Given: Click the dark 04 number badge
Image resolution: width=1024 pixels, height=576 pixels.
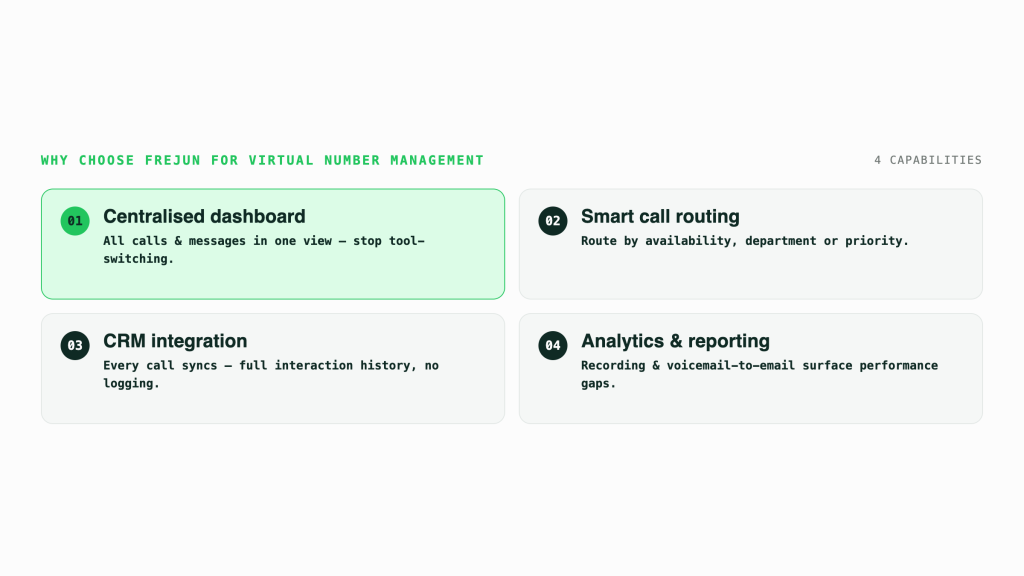Looking at the screenshot, I should (552, 345).
